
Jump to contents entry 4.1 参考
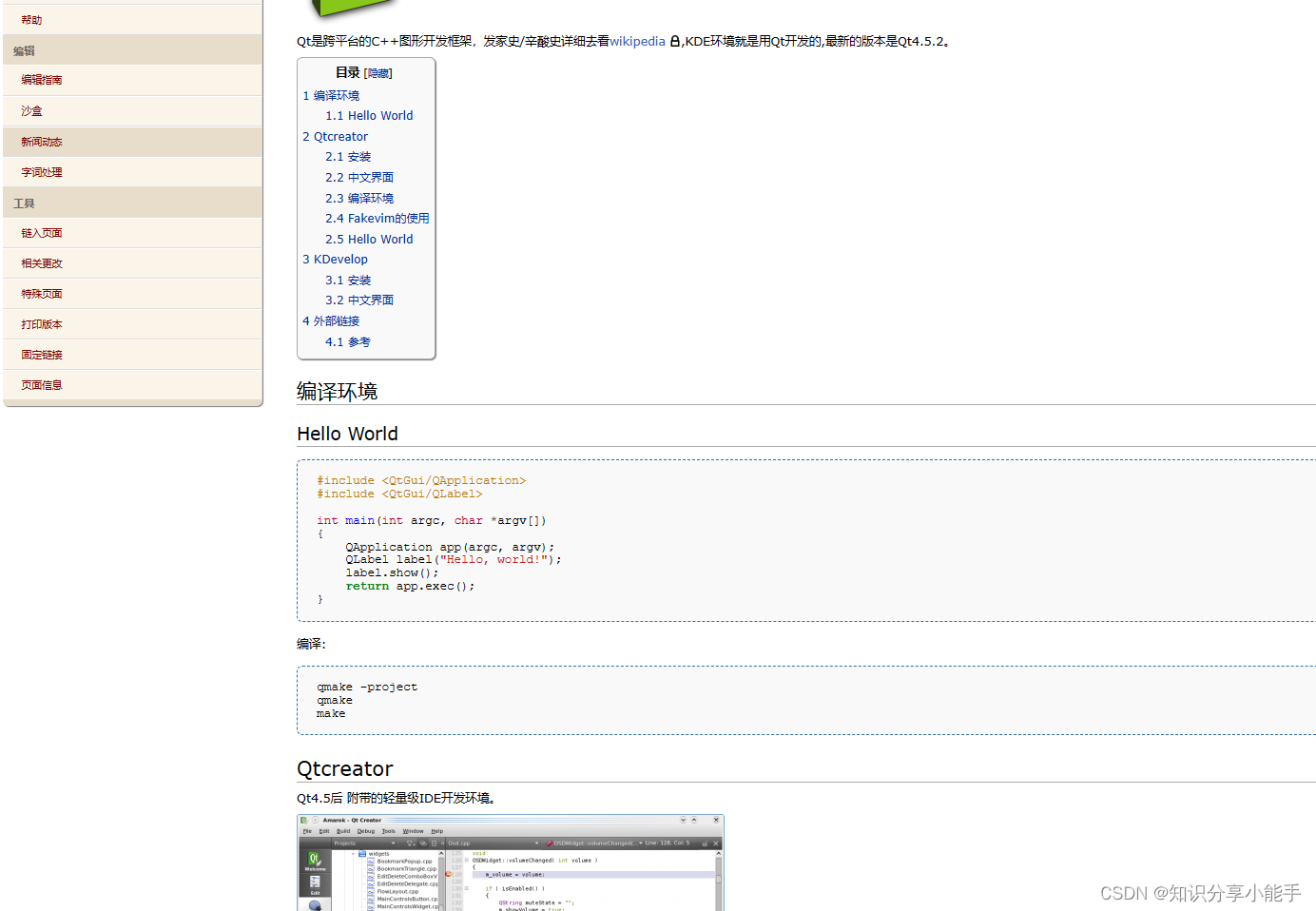[x=348, y=342]
